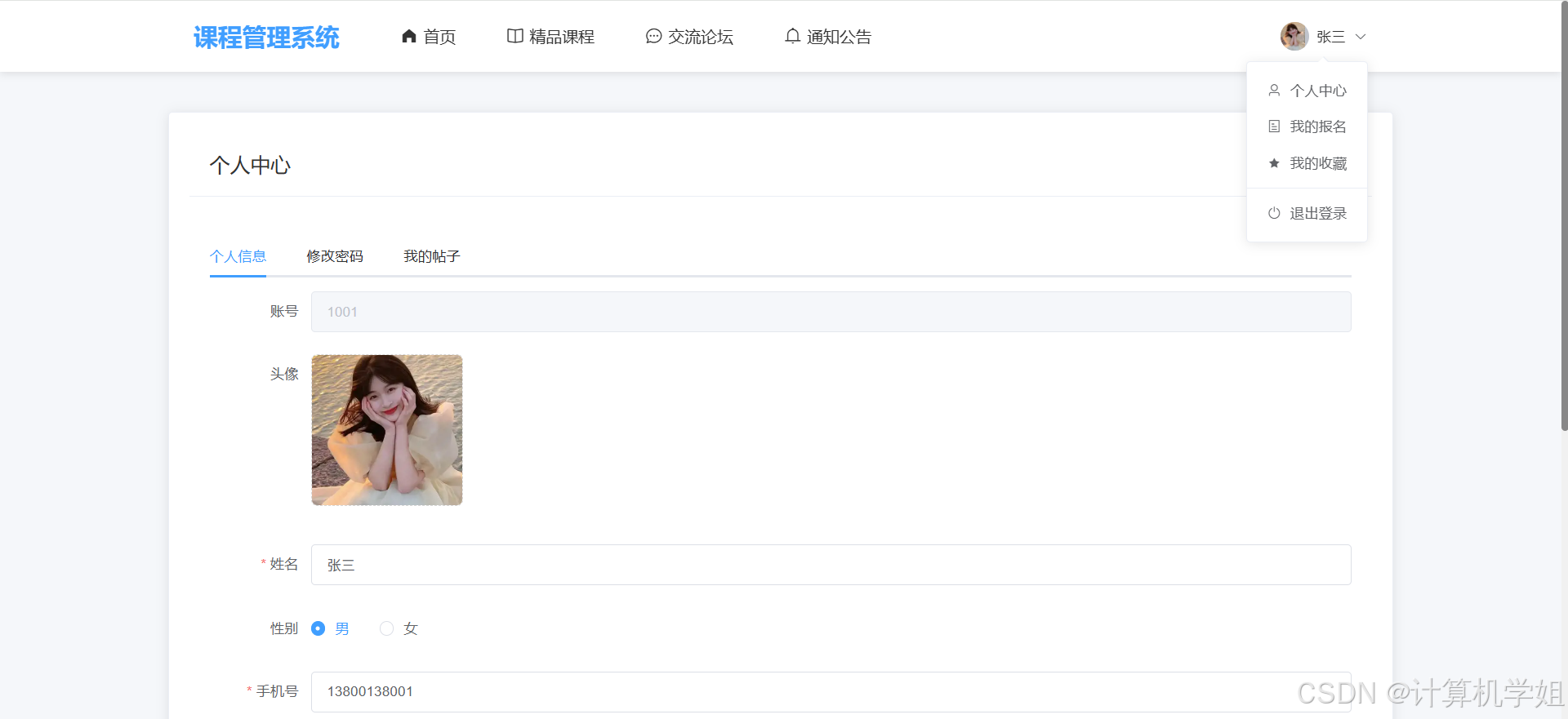The height and width of the screenshot is (719, 1568).
Task: Click the 手机号 input field with 13800138001
Action: coord(831,691)
